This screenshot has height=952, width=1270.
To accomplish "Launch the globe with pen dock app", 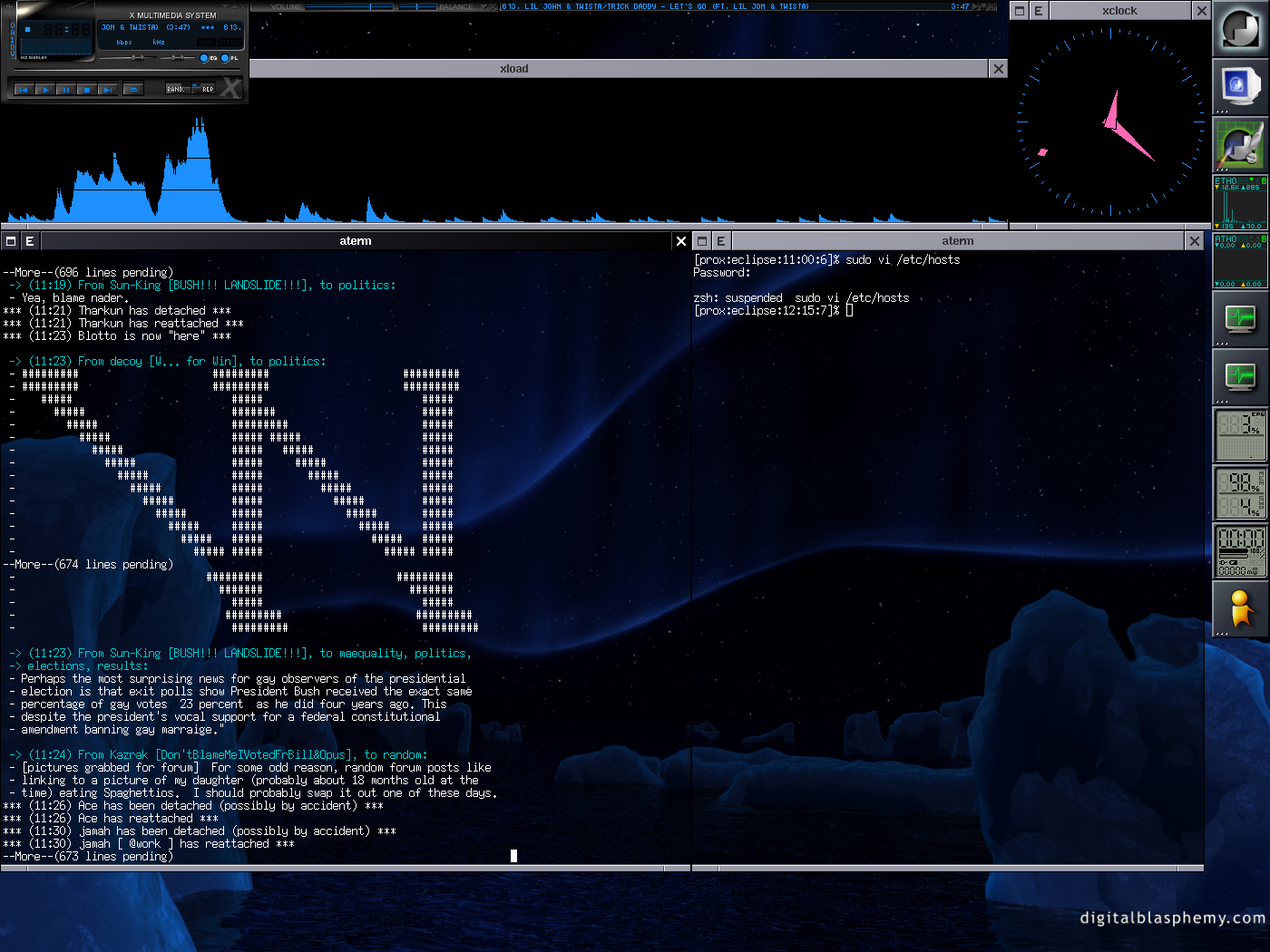I will [1241, 145].
